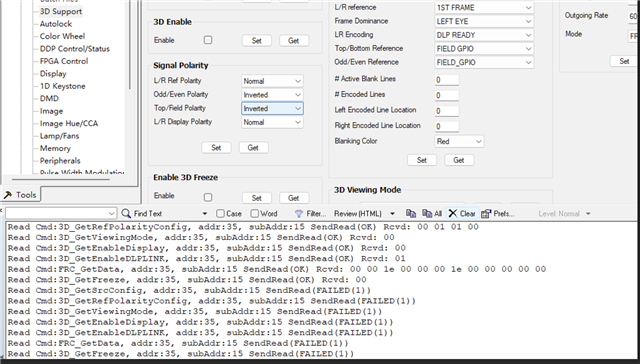Select FPGA Control in the tree
The height and width of the screenshot is (364, 640).
point(64,61)
